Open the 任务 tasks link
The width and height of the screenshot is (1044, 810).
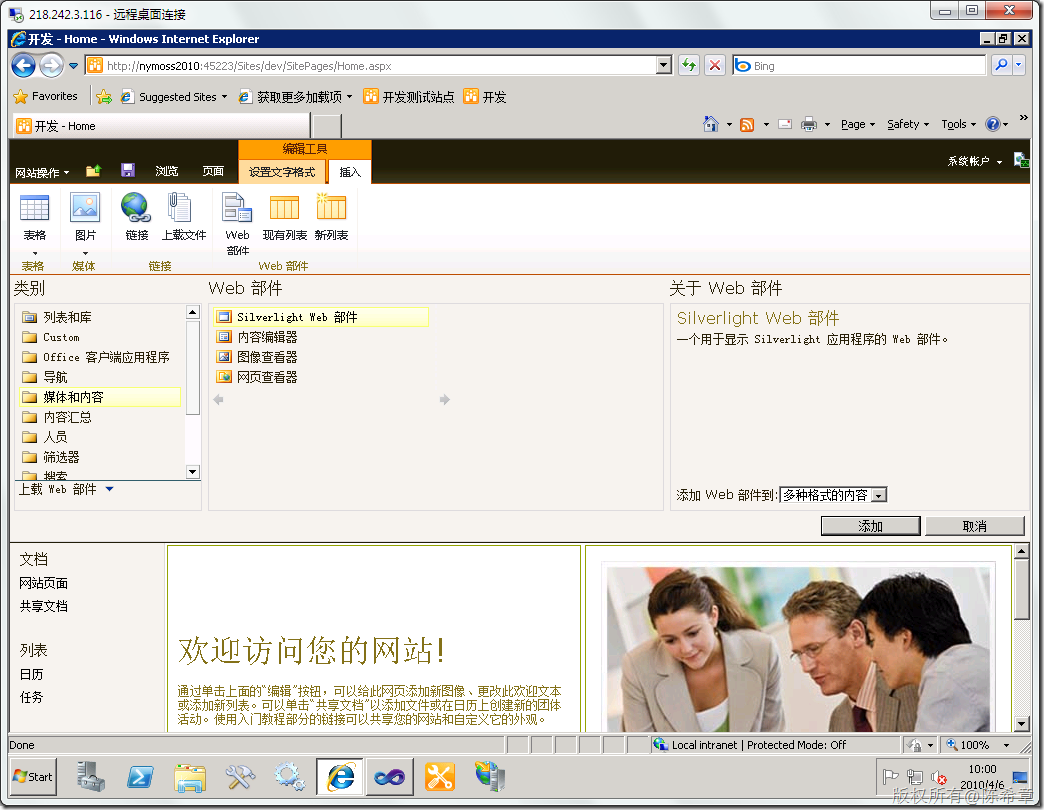point(31,697)
